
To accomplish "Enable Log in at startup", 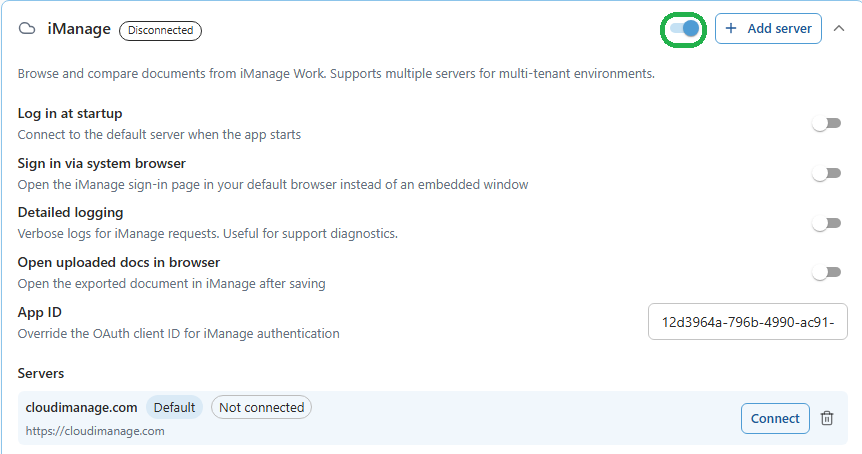I will coord(827,124).
